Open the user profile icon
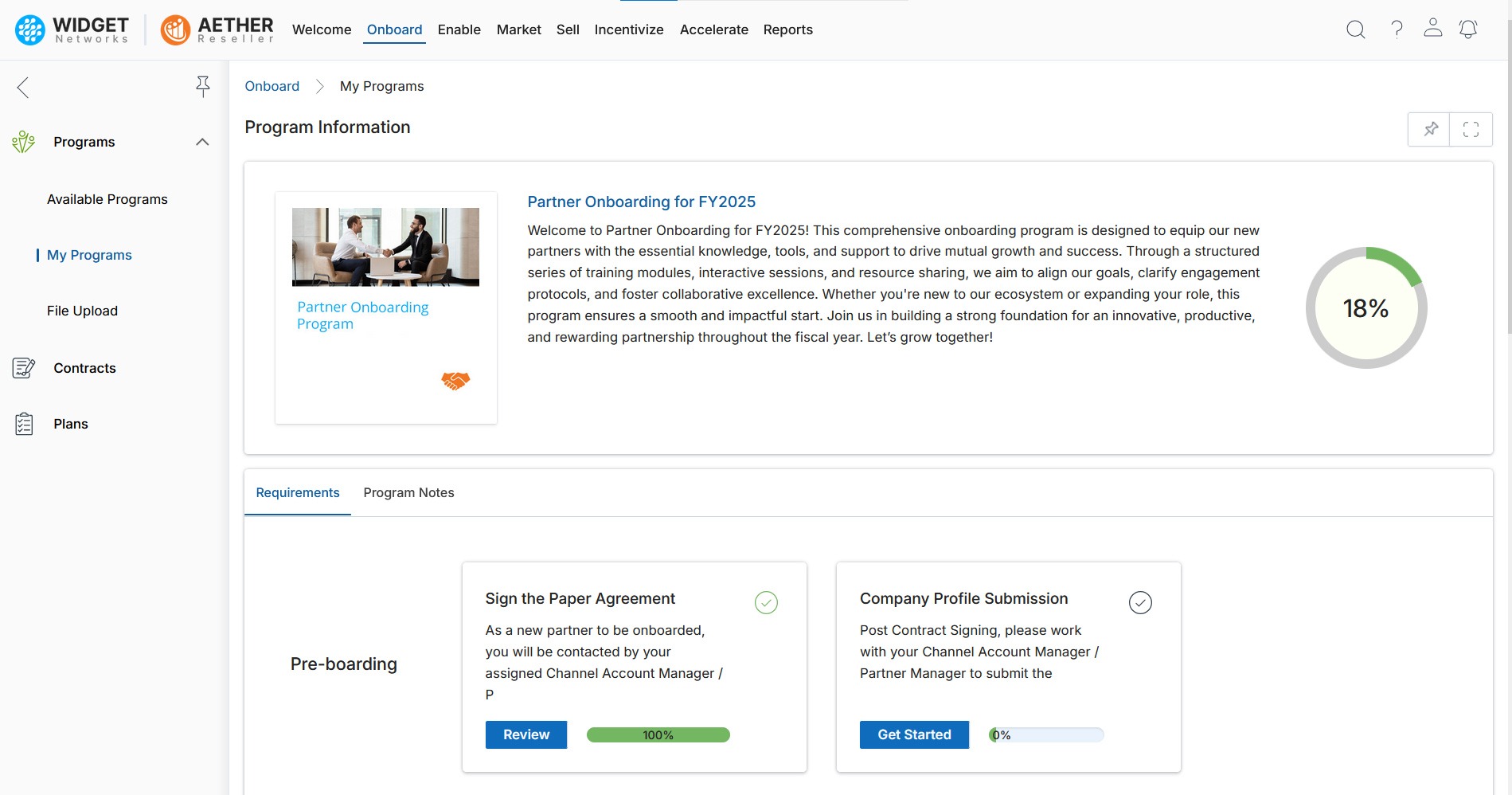The width and height of the screenshot is (1512, 795). [x=1432, y=29]
